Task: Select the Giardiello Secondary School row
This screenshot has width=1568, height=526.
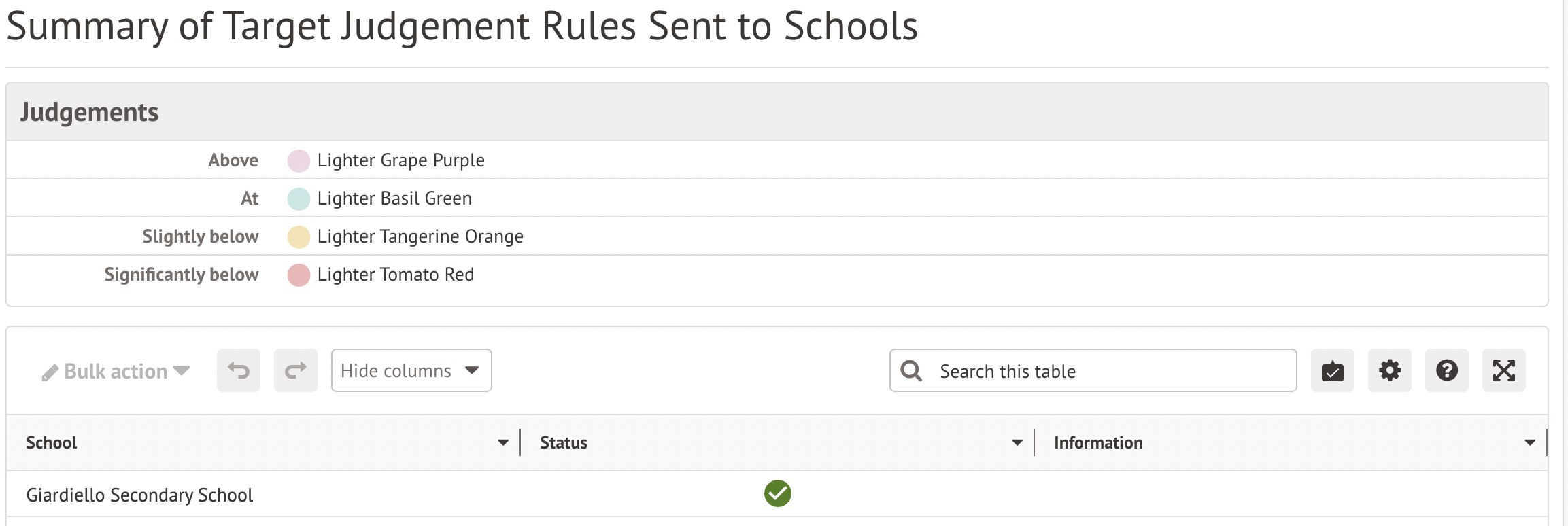Action: [x=139, y=495]
